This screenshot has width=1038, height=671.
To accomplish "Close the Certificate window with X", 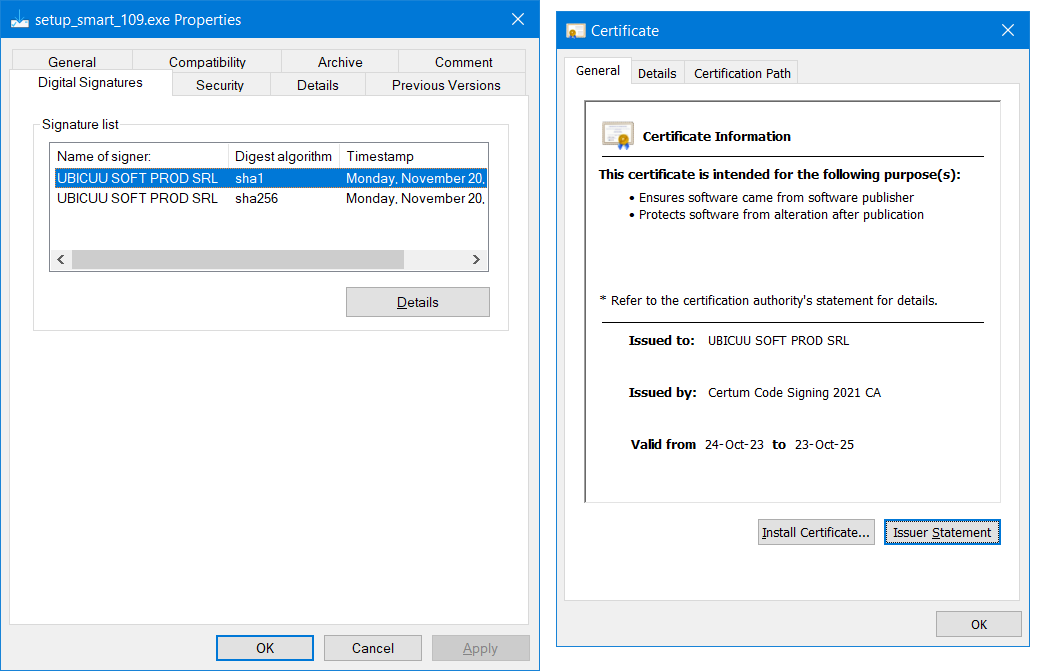I will click(1008, 30).
